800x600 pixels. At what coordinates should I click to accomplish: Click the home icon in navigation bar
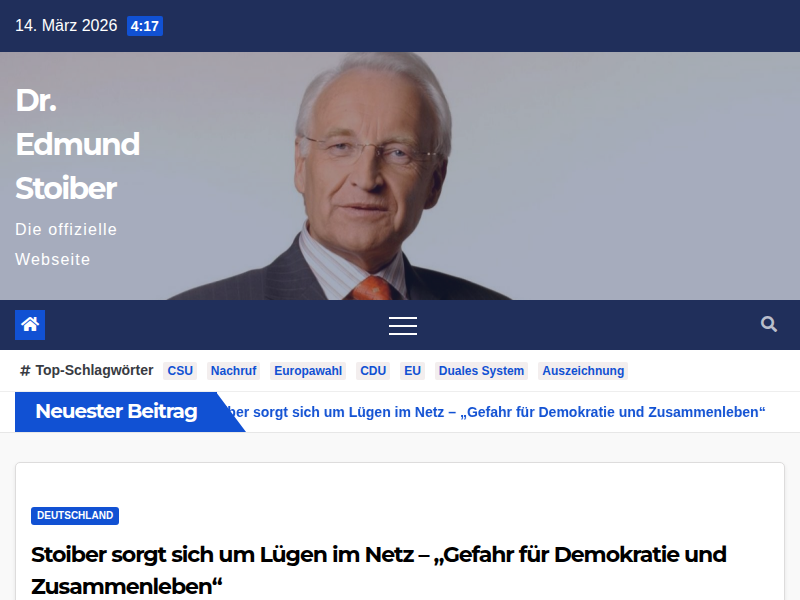pos(29,324)
